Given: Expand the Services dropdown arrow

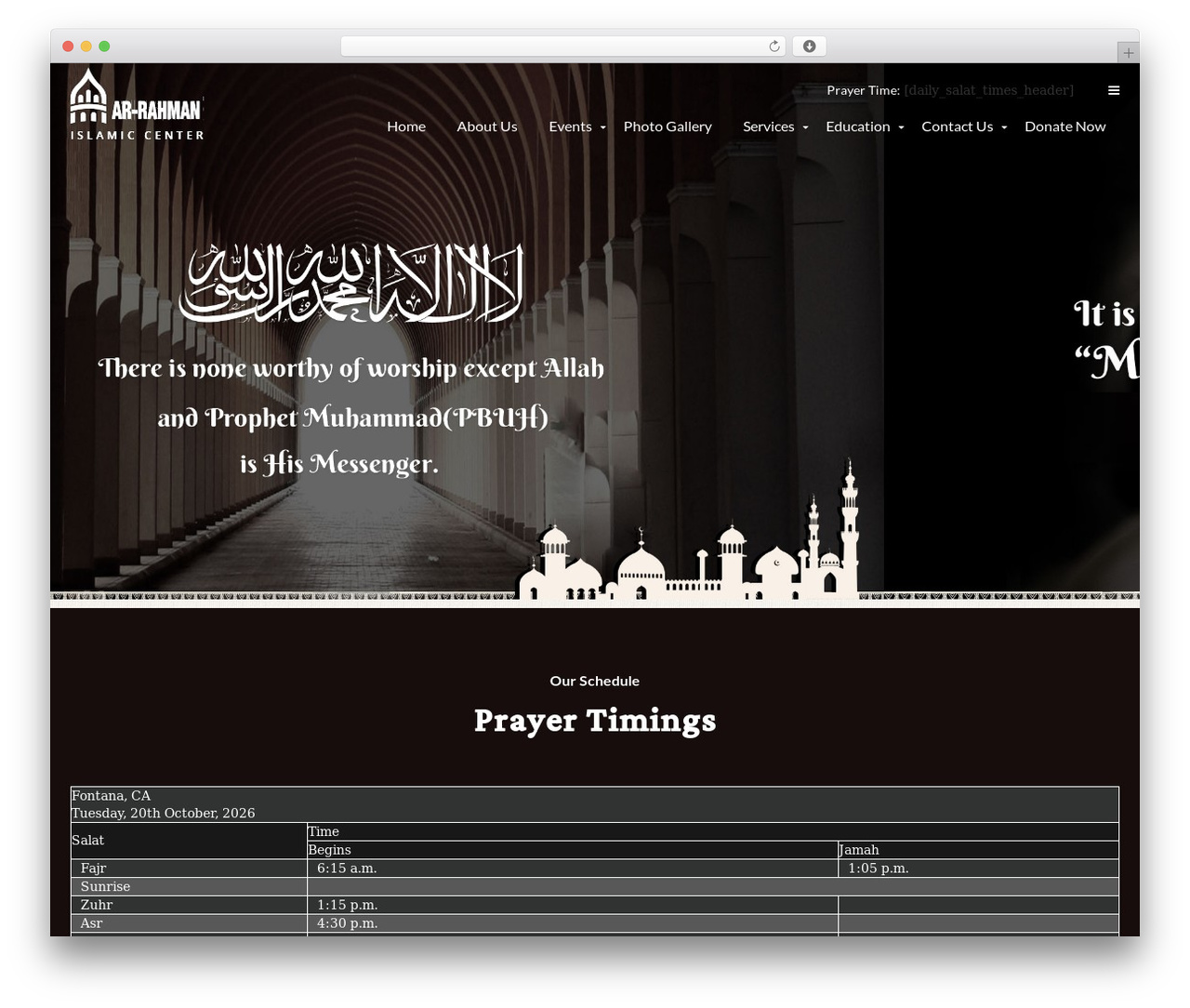Looking at the screenshot, I should (805, 127).
